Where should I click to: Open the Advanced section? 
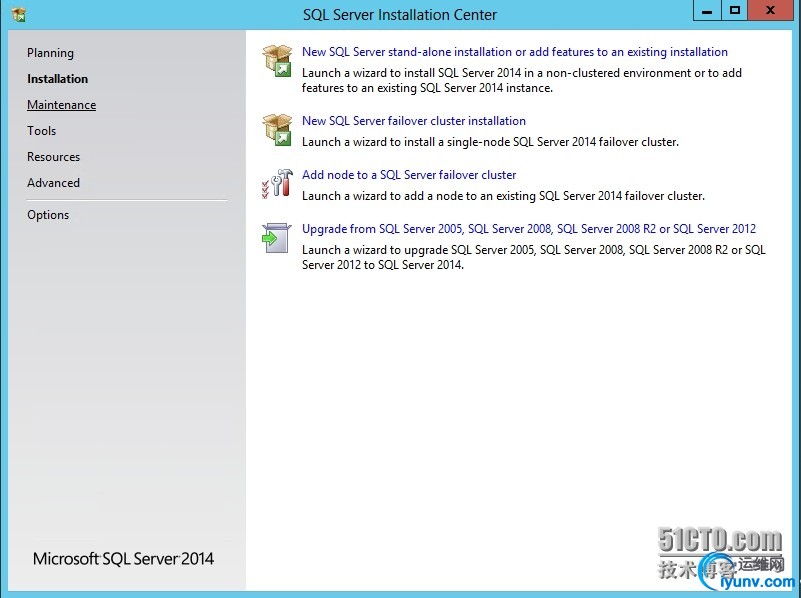click(x=53, y=183)
